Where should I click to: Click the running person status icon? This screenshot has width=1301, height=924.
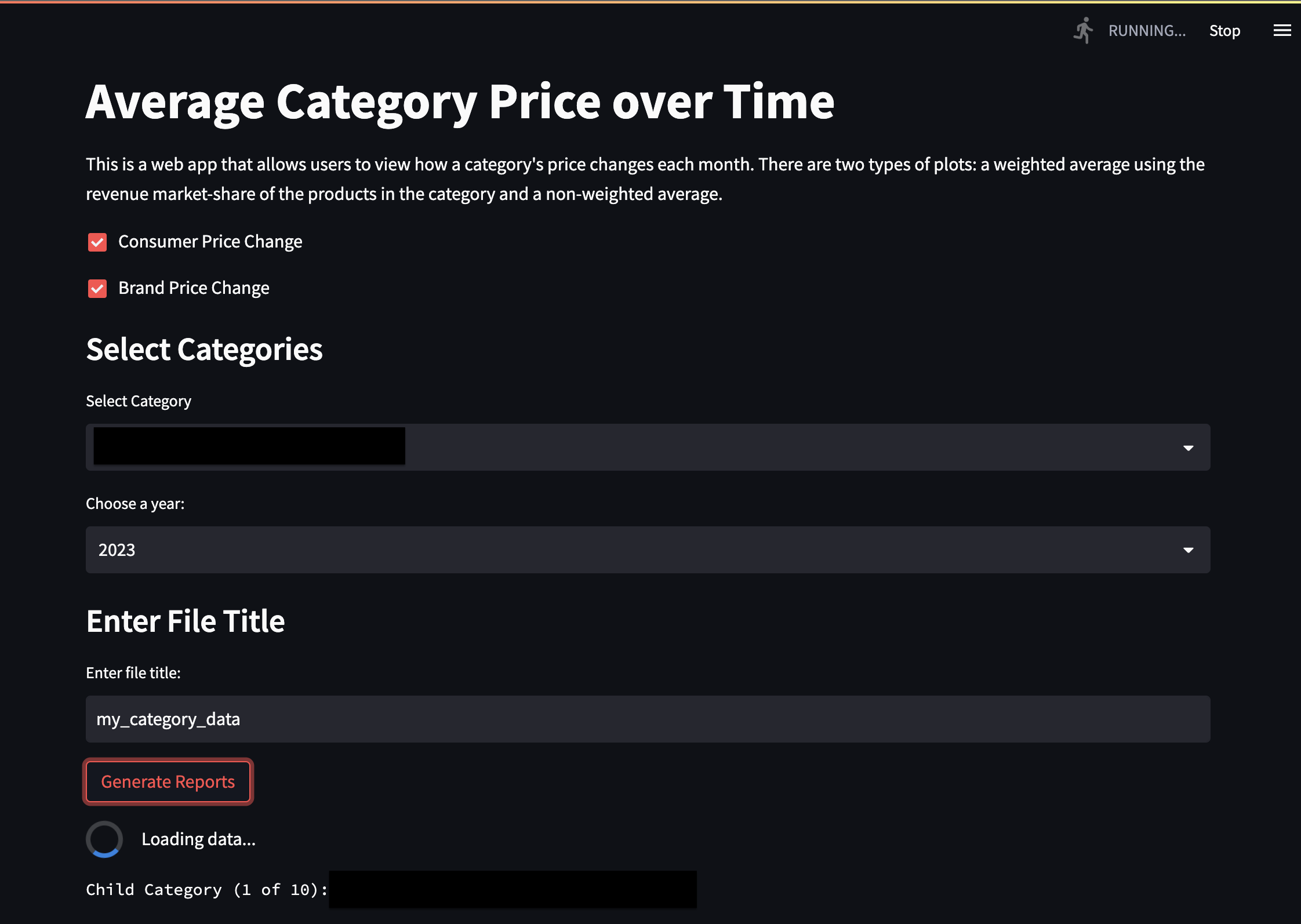click(1083, 30)
